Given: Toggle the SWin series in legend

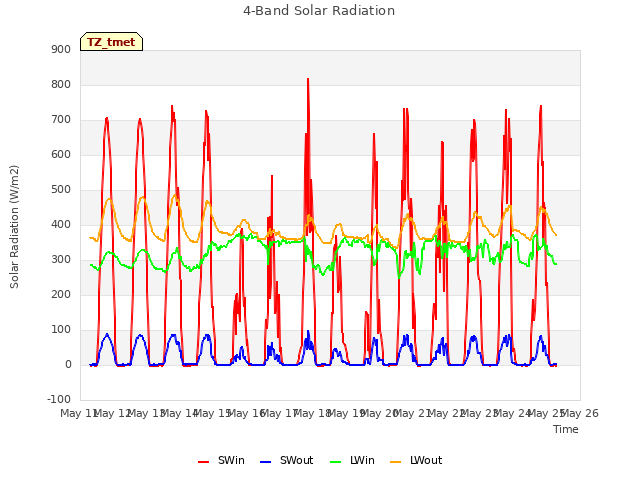Looking at the screenshot, I should click(221, 460).
